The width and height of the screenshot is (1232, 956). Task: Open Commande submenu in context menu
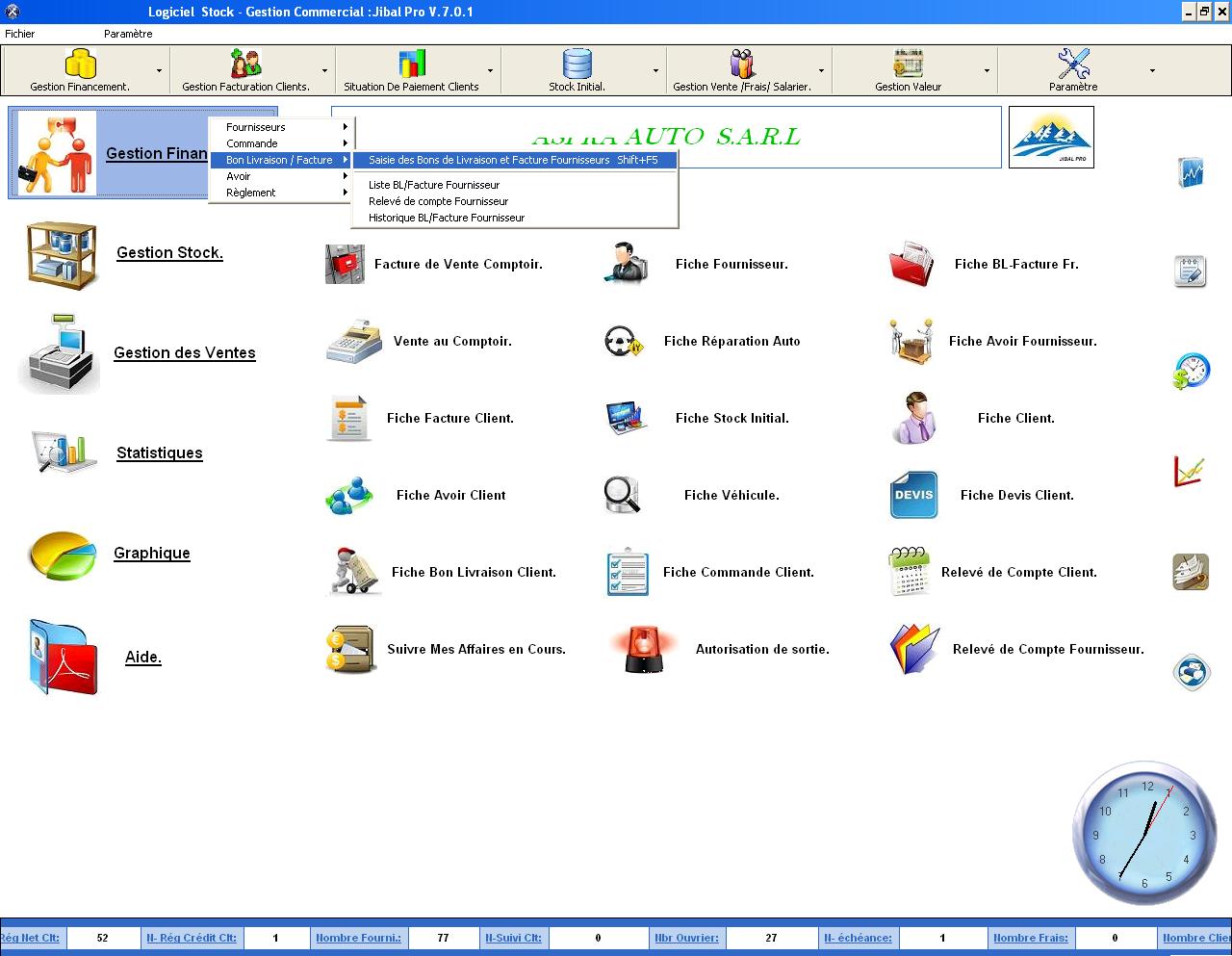(x=282, y=143)
